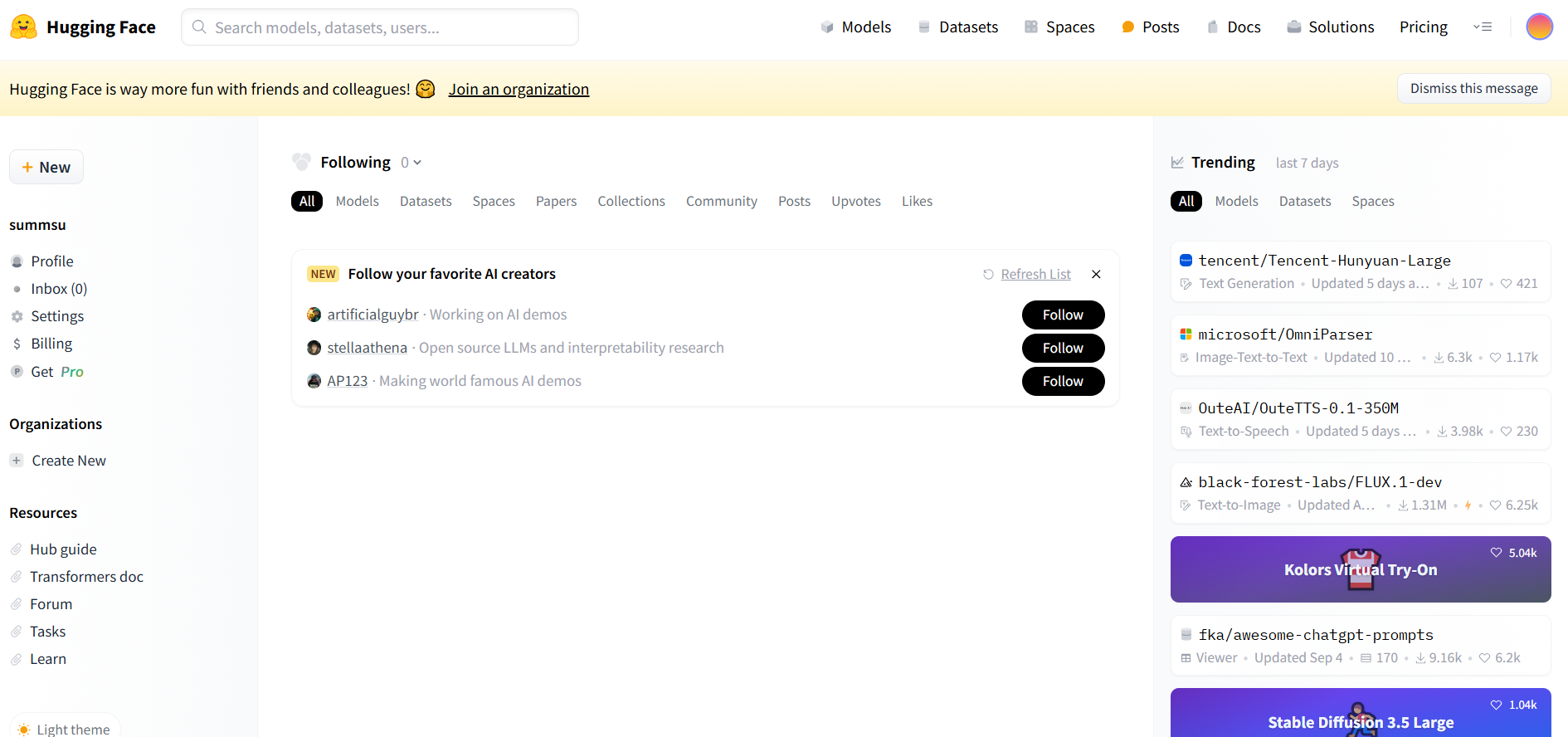The image size is (1568, 737).
Task: Close the favorite AI creators panel
Action: 1096,274
